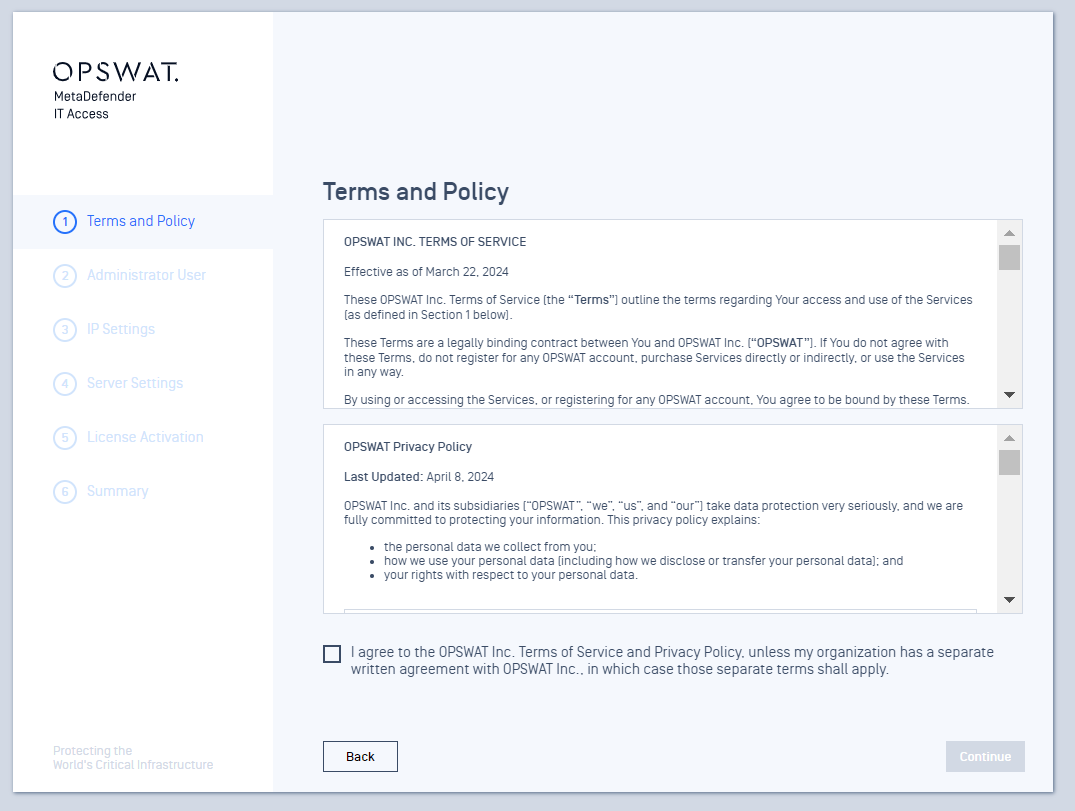Check the agree to Terms of Service checkbox

332,654
